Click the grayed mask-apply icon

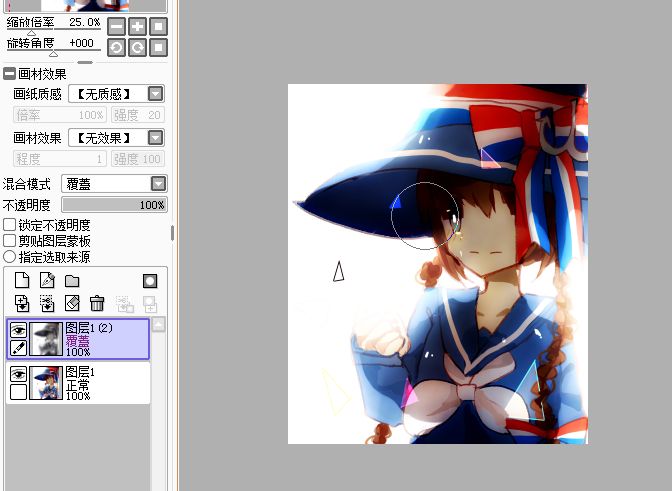(125, 304)
